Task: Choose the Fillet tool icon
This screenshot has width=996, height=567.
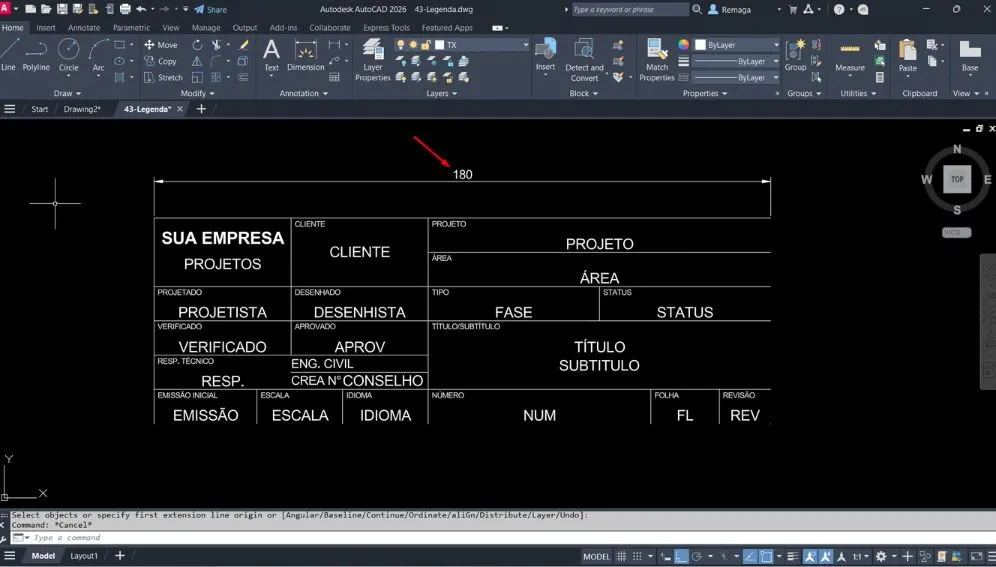Action: click(x=216, y=61)
